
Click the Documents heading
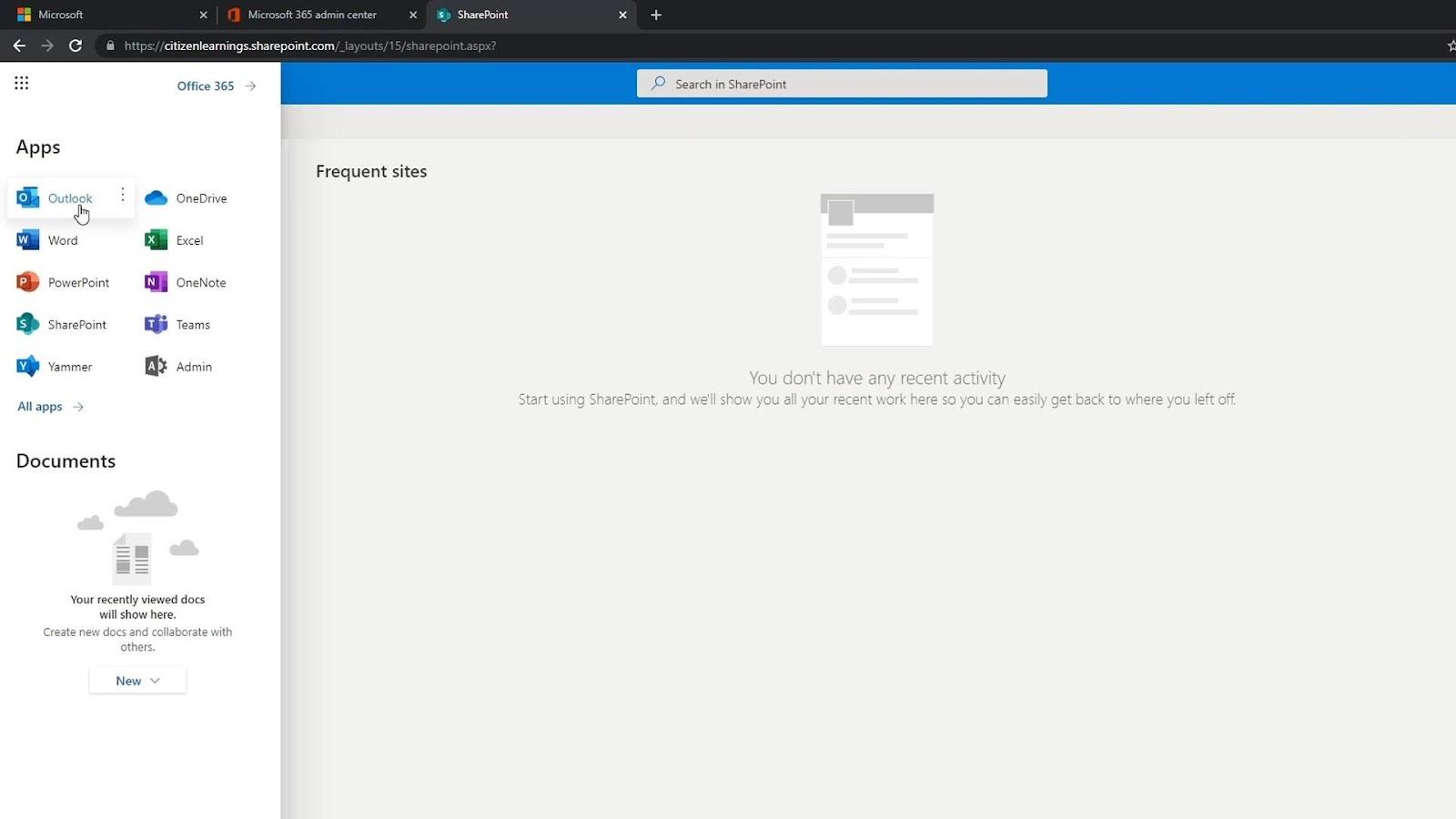click(66, 460)
